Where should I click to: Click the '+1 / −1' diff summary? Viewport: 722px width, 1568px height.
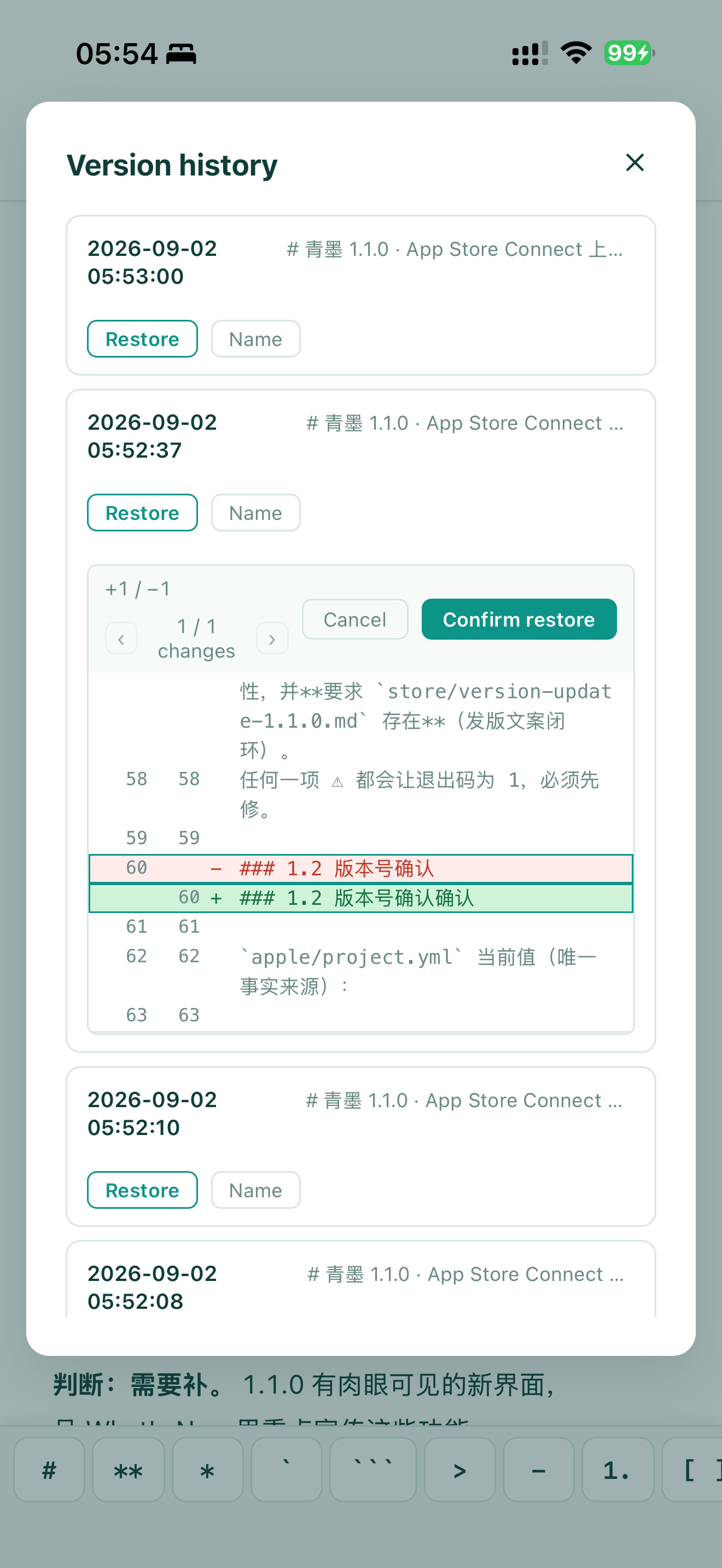coord(138,589)
